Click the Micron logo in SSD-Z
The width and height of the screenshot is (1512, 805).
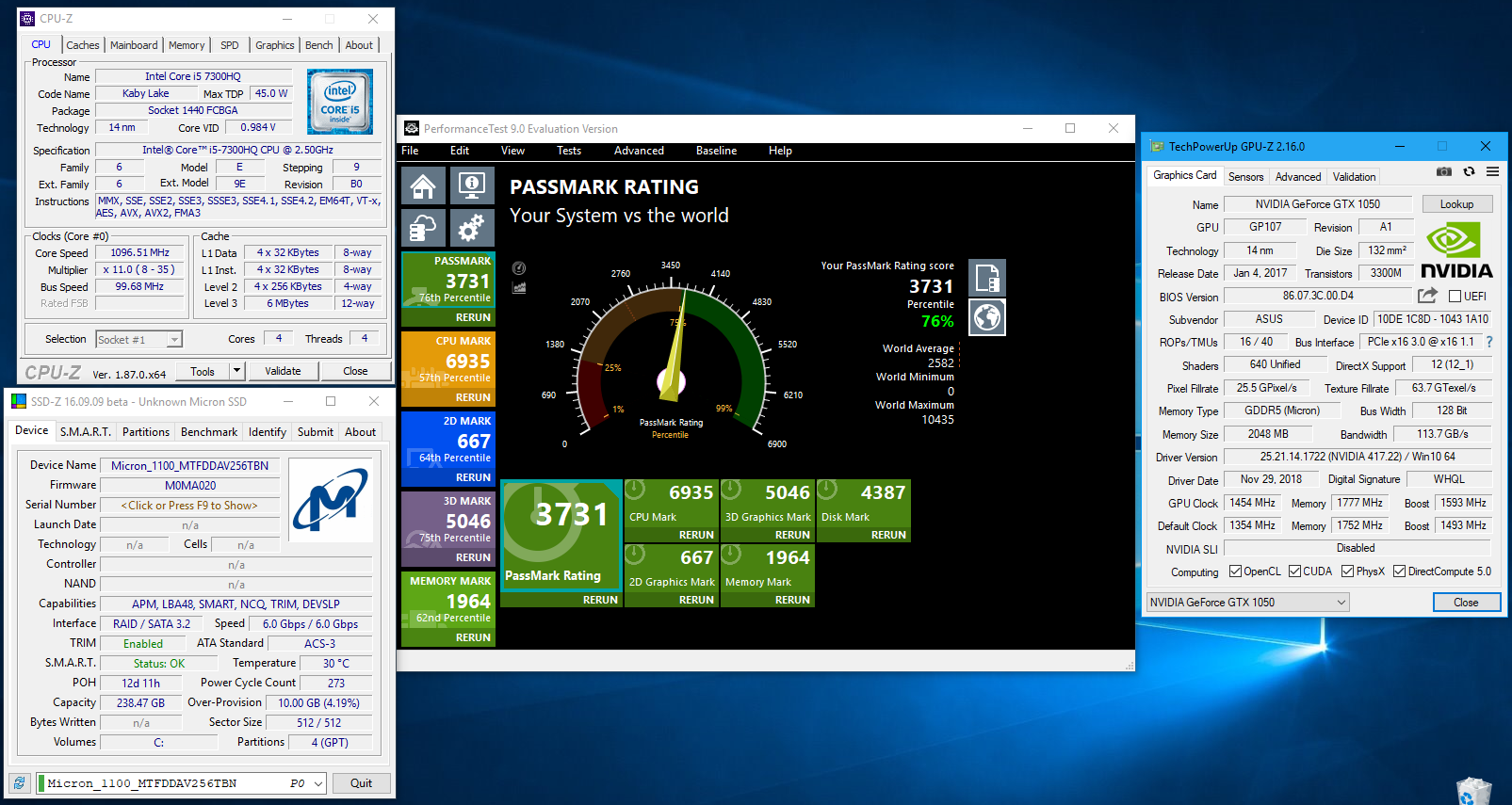click(x=331, y=502)
